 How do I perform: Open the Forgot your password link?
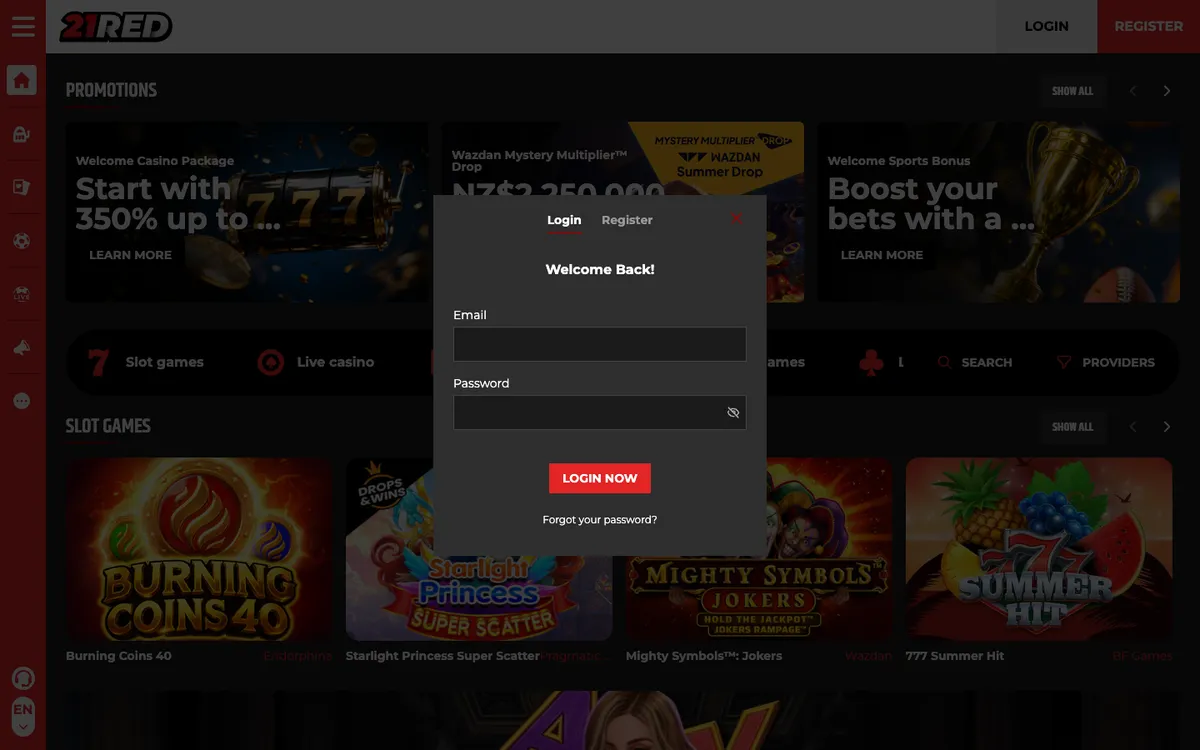(600, 520)
